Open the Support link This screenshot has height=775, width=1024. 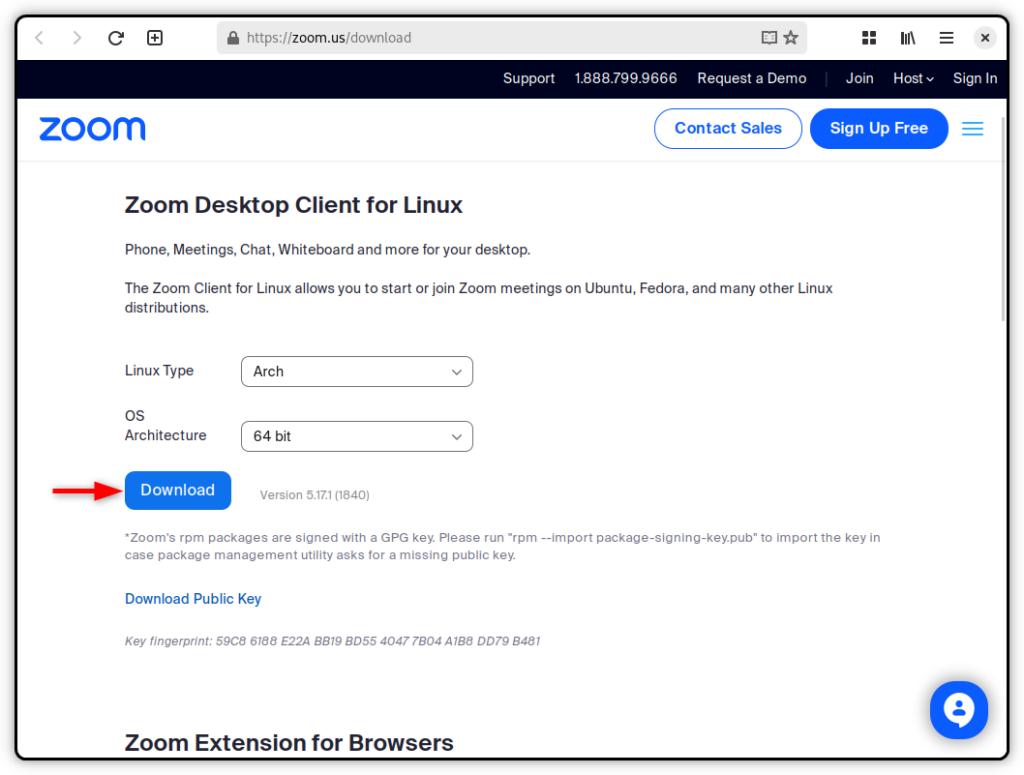tap(528, 78)
